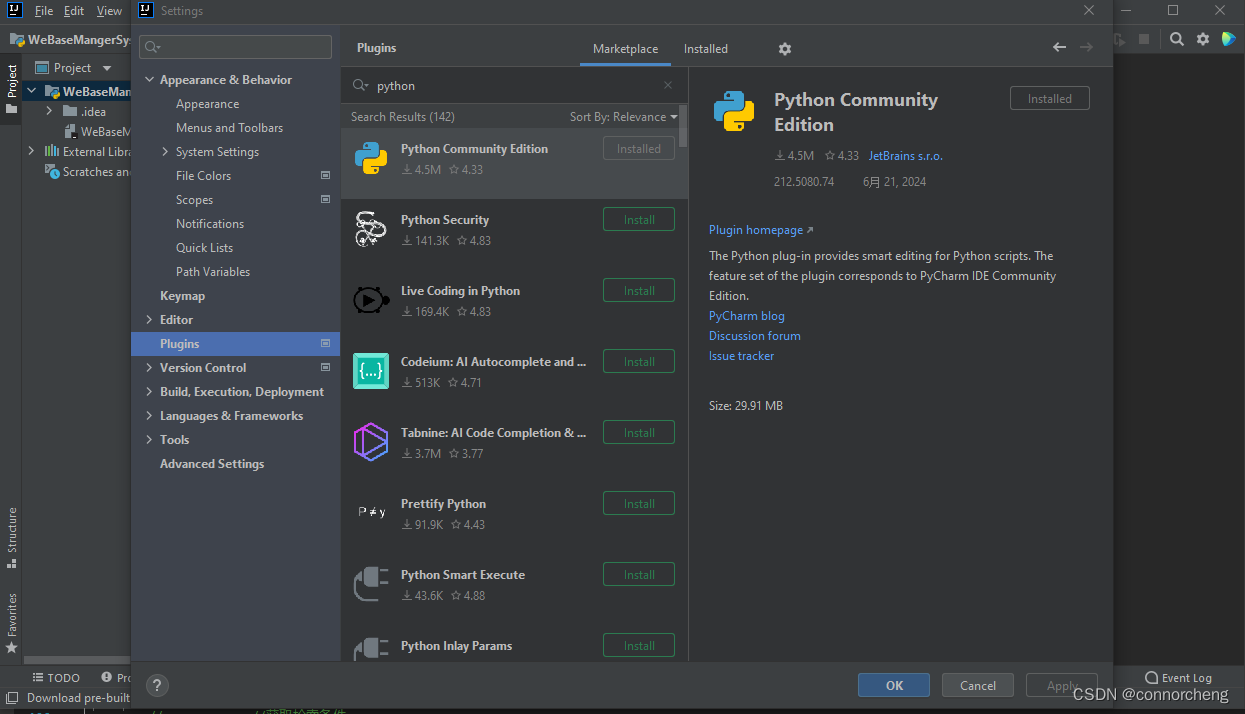
Task: Toggle the Project side tool window
Action: [x=12, y=88]
